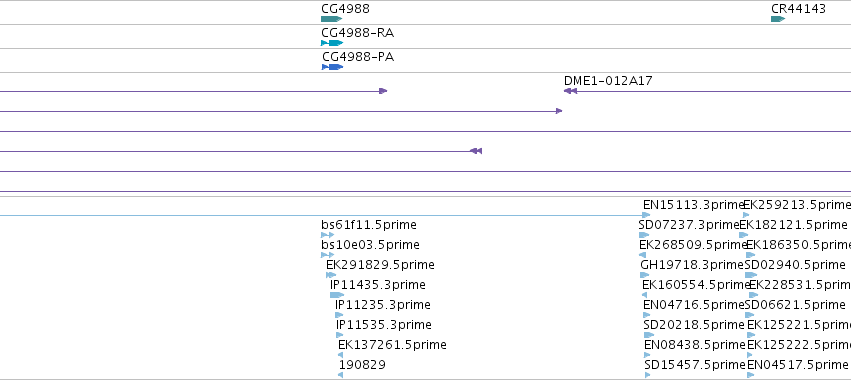Select the CG4988-RA transcript glyph
Image resolution: width=851 pixels, height=380 pixels.
332,43
